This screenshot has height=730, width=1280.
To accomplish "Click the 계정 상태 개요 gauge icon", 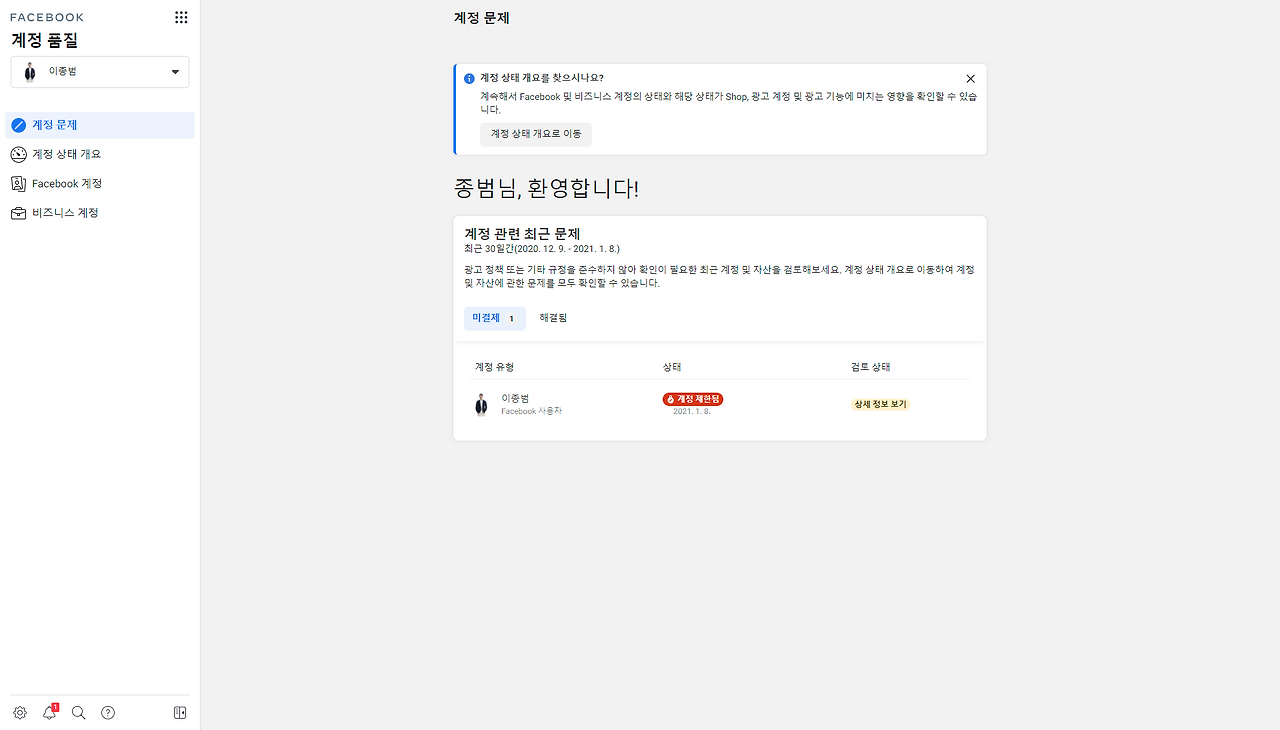I will pyautogui.click(x=18, y=154).
